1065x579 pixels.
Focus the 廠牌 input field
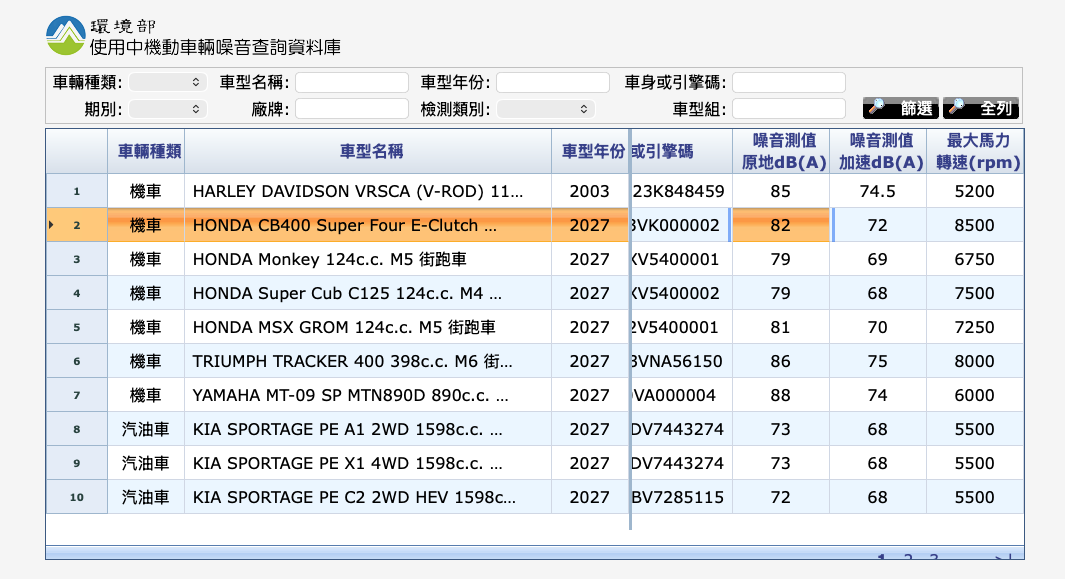(x=352, y=109)
